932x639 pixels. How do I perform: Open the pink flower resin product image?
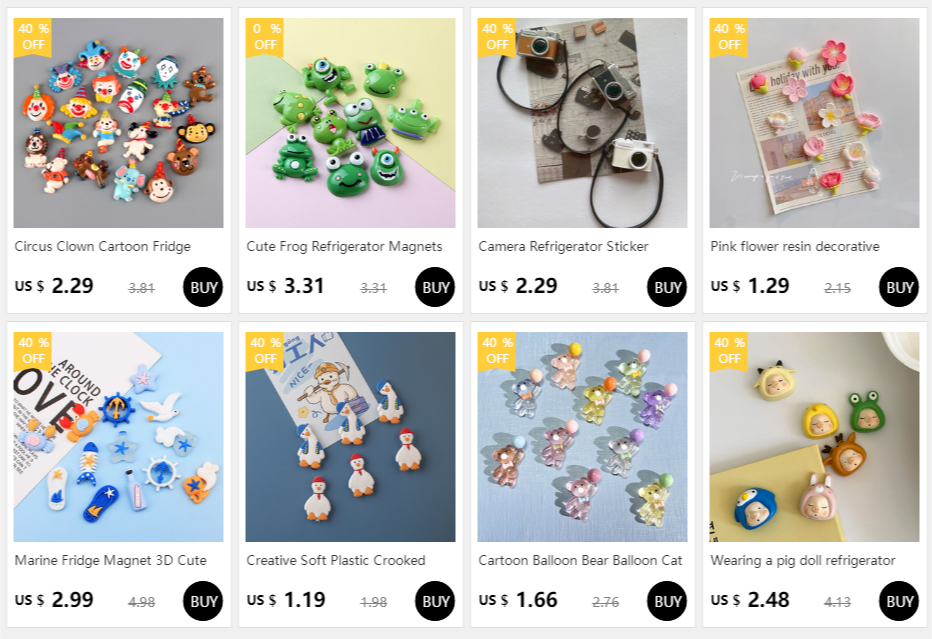pos(814,122)
